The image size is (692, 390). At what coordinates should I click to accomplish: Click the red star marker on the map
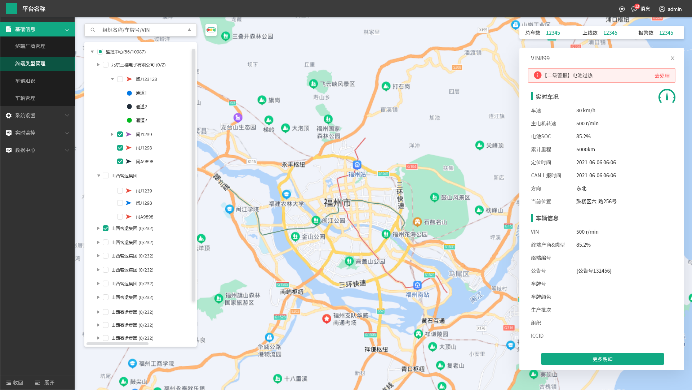326,319
